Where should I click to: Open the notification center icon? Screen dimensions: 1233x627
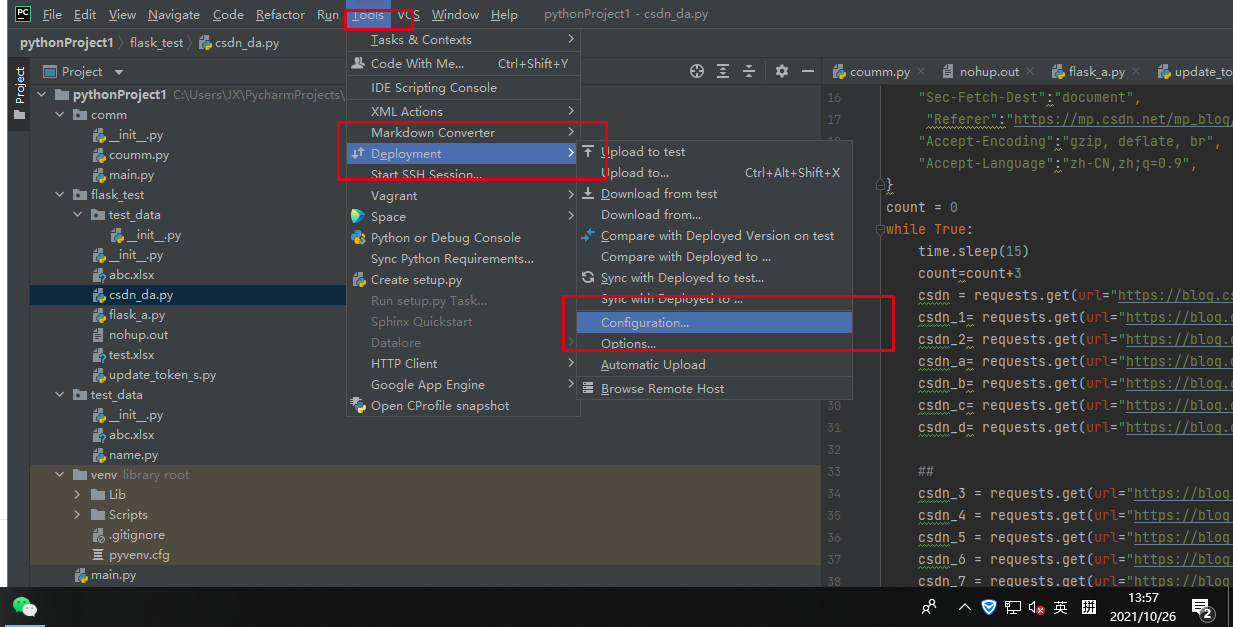point(1203,607)
